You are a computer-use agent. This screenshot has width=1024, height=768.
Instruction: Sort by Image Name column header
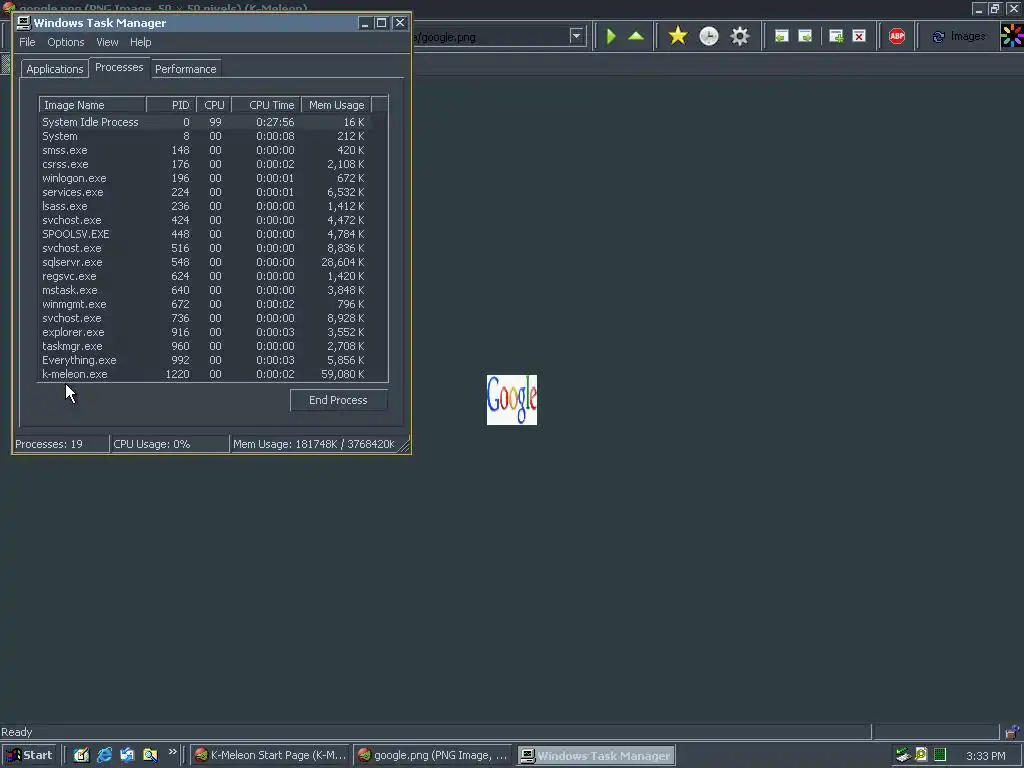point(92,105)
